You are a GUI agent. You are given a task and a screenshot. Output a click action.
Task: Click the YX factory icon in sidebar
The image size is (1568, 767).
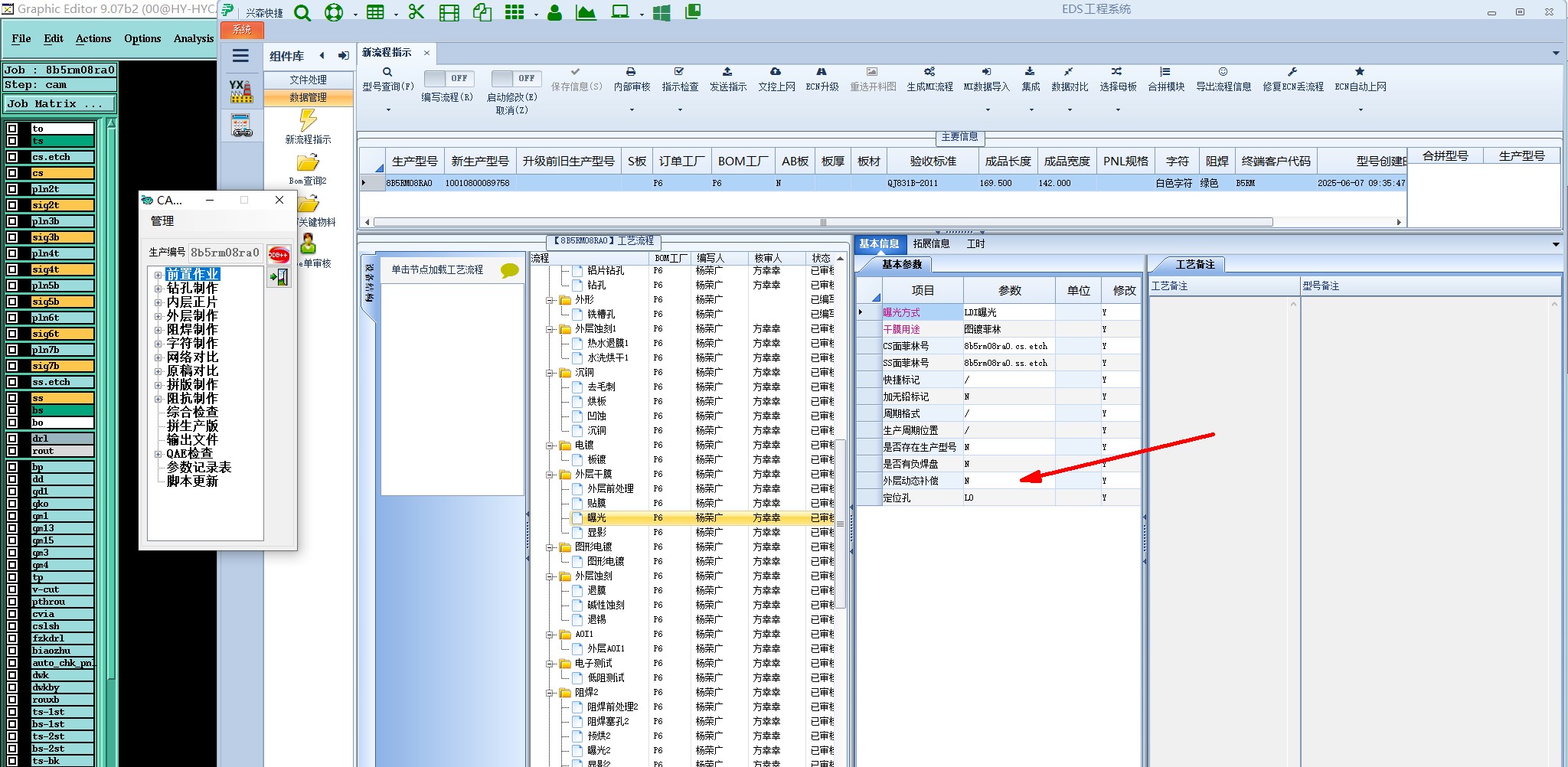point(241,91)
